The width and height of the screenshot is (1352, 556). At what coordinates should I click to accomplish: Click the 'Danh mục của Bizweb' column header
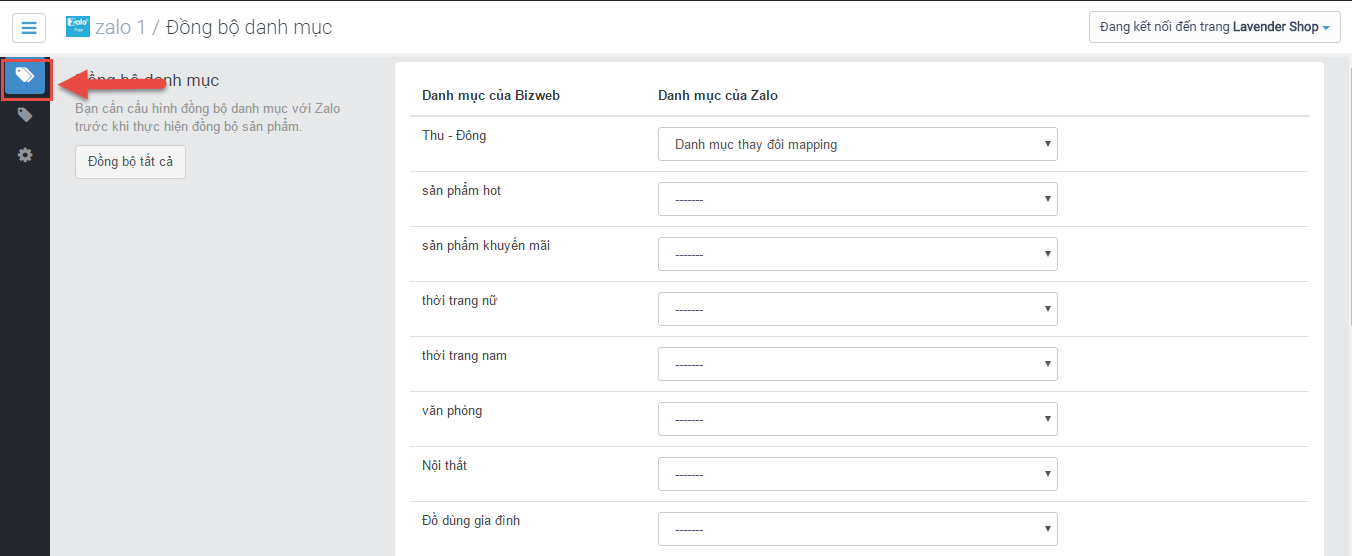coord(491,95)
